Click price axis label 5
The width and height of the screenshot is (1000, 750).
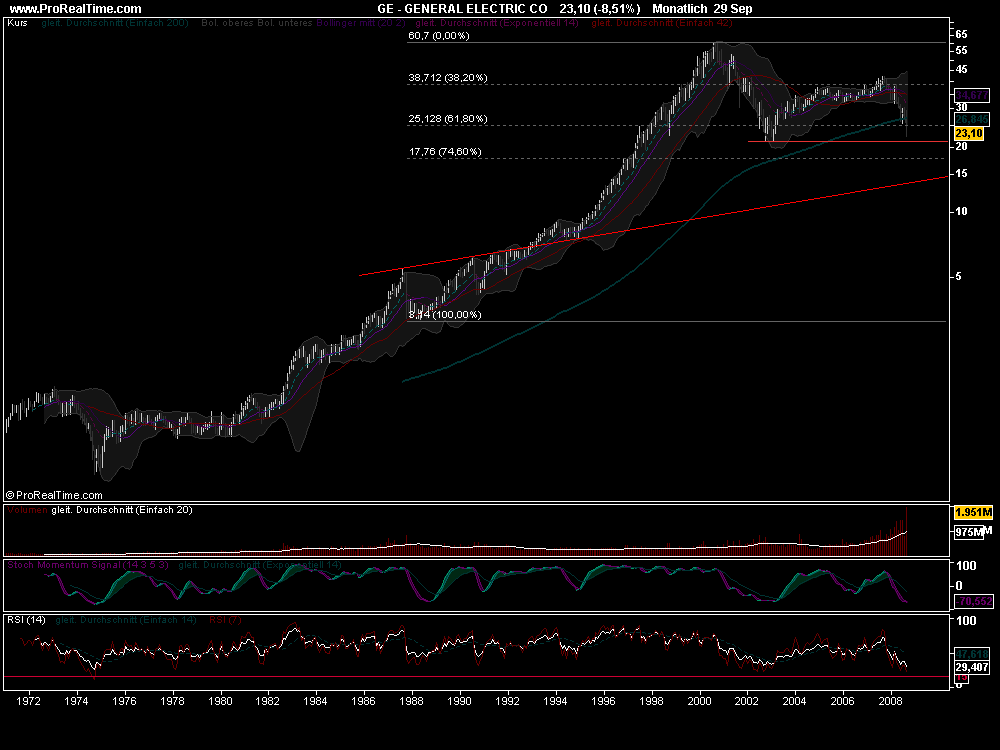coord(958,277)
